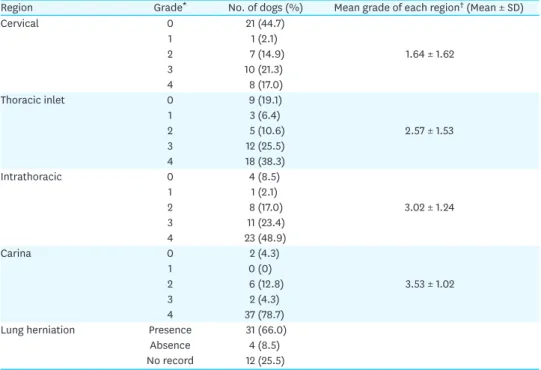
Task: Click the Intrathoracic region label
Action: pyautogui.click(x=31, y=177)
